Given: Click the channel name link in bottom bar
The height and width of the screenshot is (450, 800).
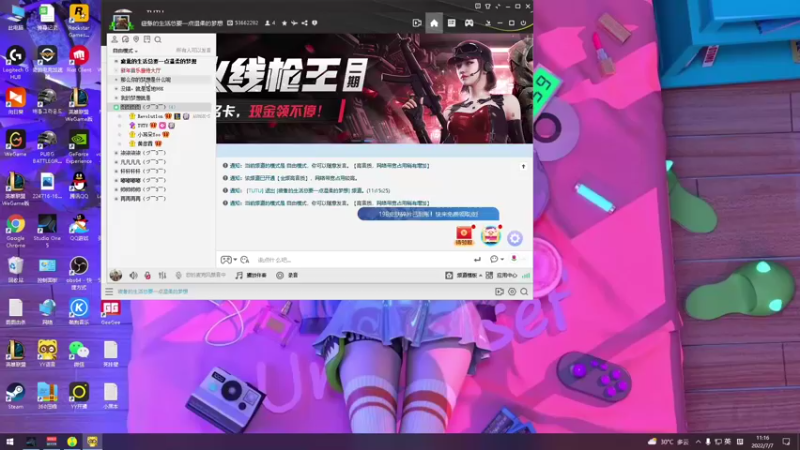Looking at the screenshot, I should click(153, 291).
